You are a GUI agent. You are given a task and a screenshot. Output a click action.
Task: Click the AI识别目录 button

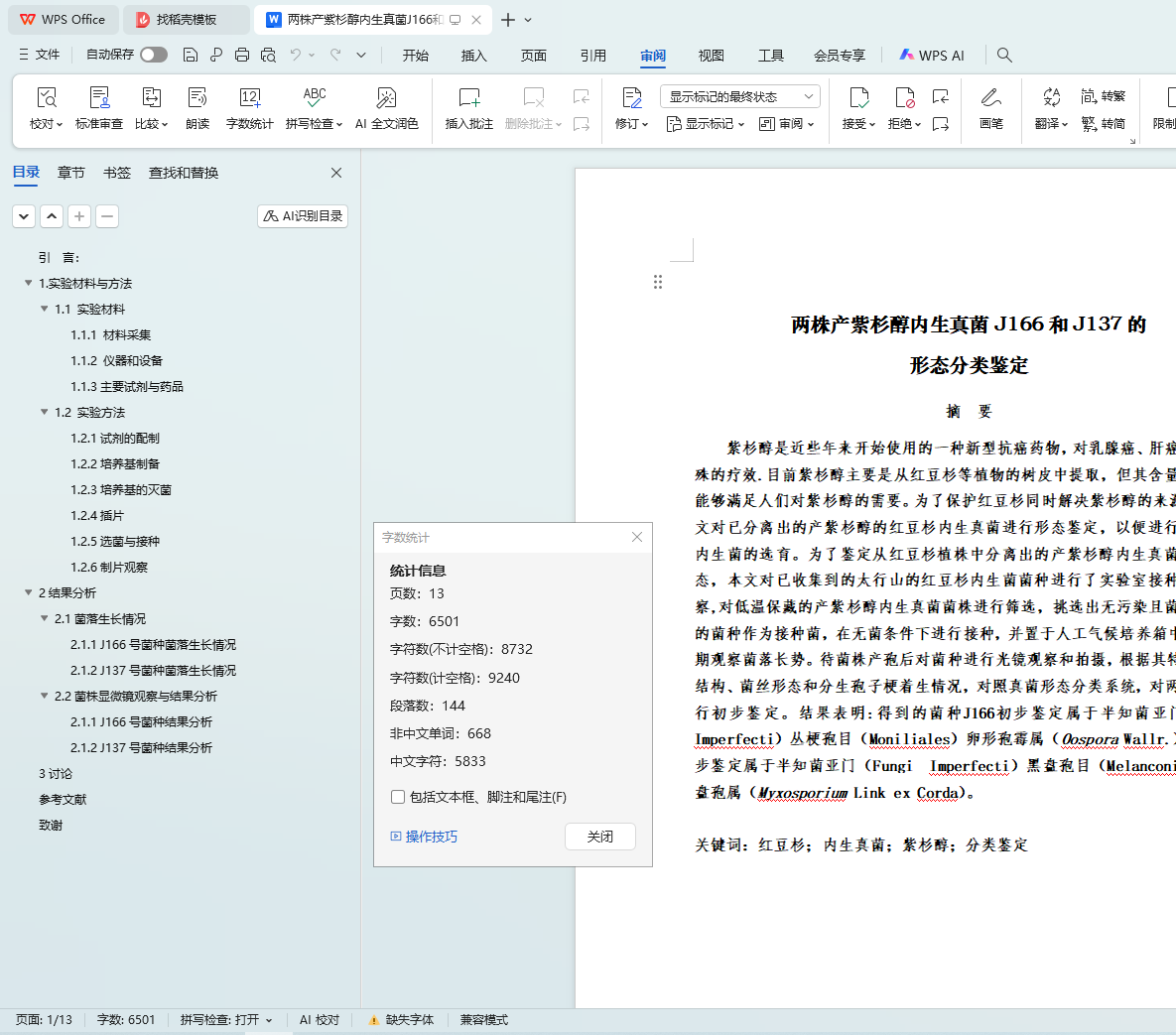(303, 216)
